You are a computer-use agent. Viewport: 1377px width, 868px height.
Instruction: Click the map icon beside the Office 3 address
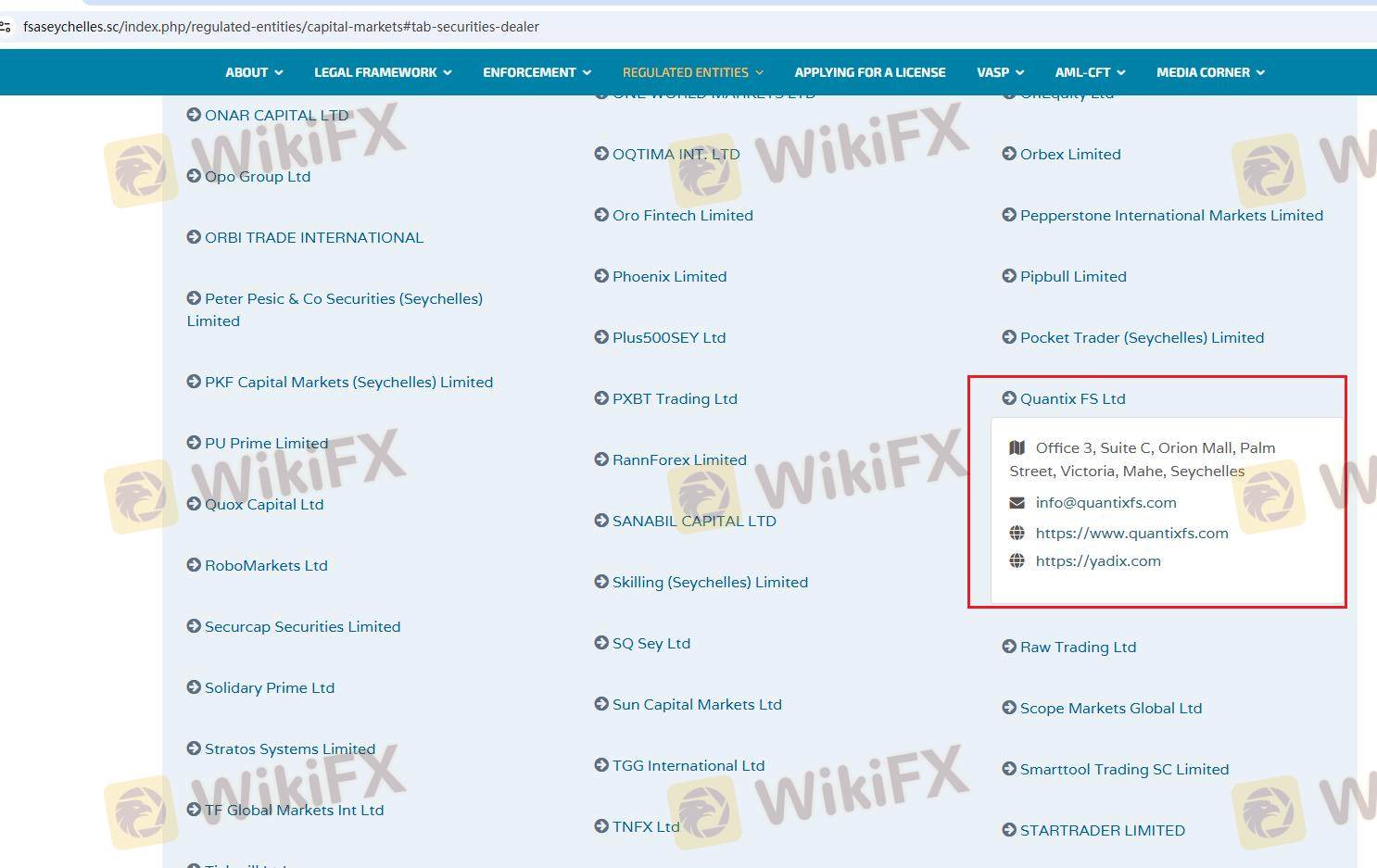click(1017, 448)
